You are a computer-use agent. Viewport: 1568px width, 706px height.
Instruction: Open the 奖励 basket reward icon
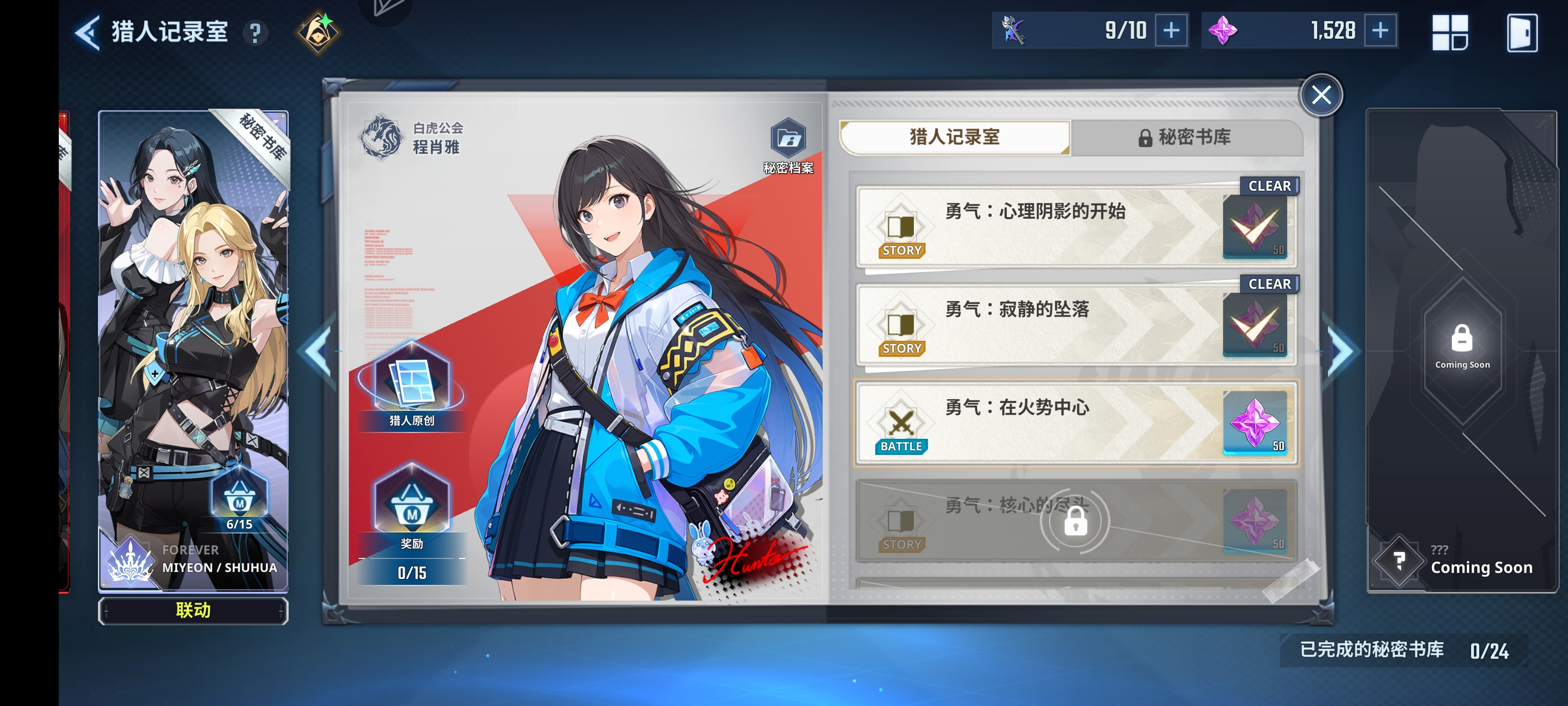(412, 507)
